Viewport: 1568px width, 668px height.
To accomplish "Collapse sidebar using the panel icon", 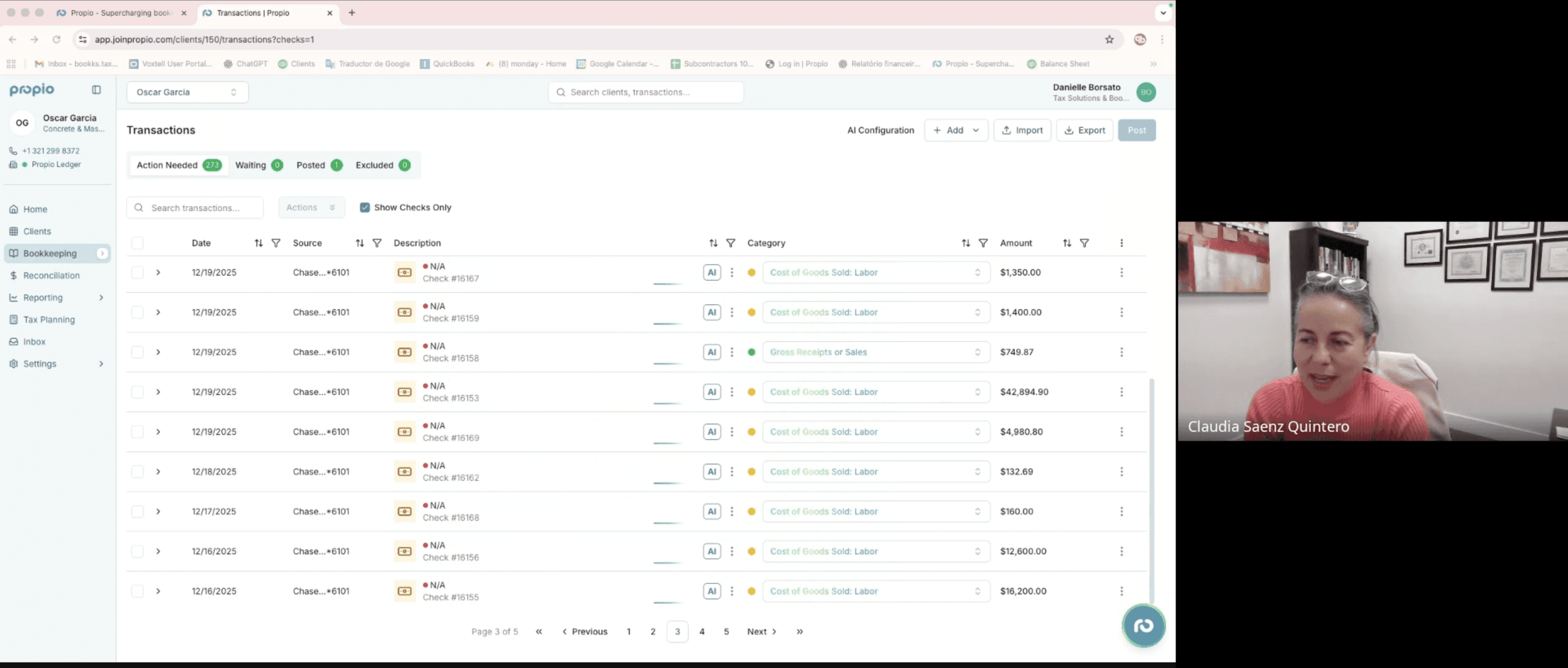I will [96, 90].
